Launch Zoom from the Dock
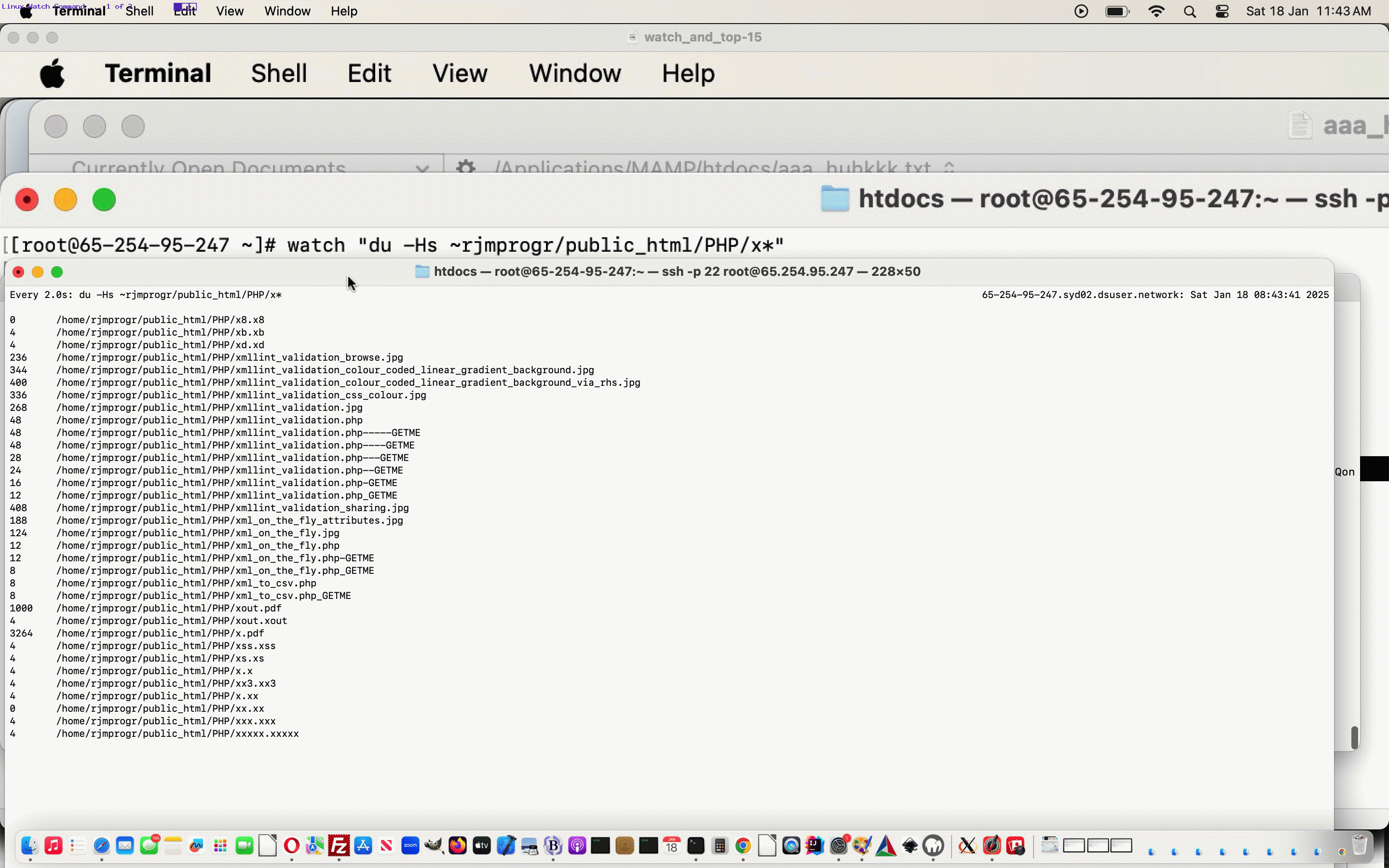The height and width of the screenshot is (868, 1389). click(x=410, y=846)
